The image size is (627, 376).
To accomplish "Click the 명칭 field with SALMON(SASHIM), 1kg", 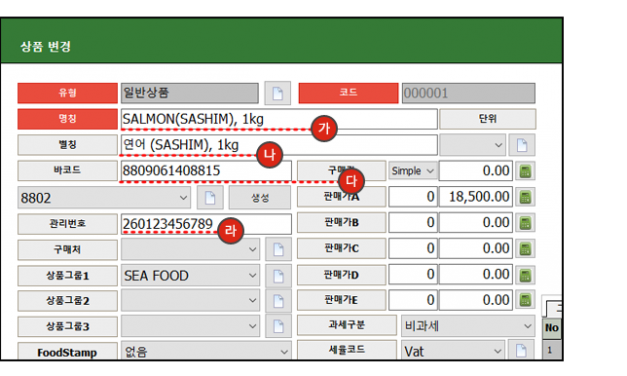I will tap(279, 119).
